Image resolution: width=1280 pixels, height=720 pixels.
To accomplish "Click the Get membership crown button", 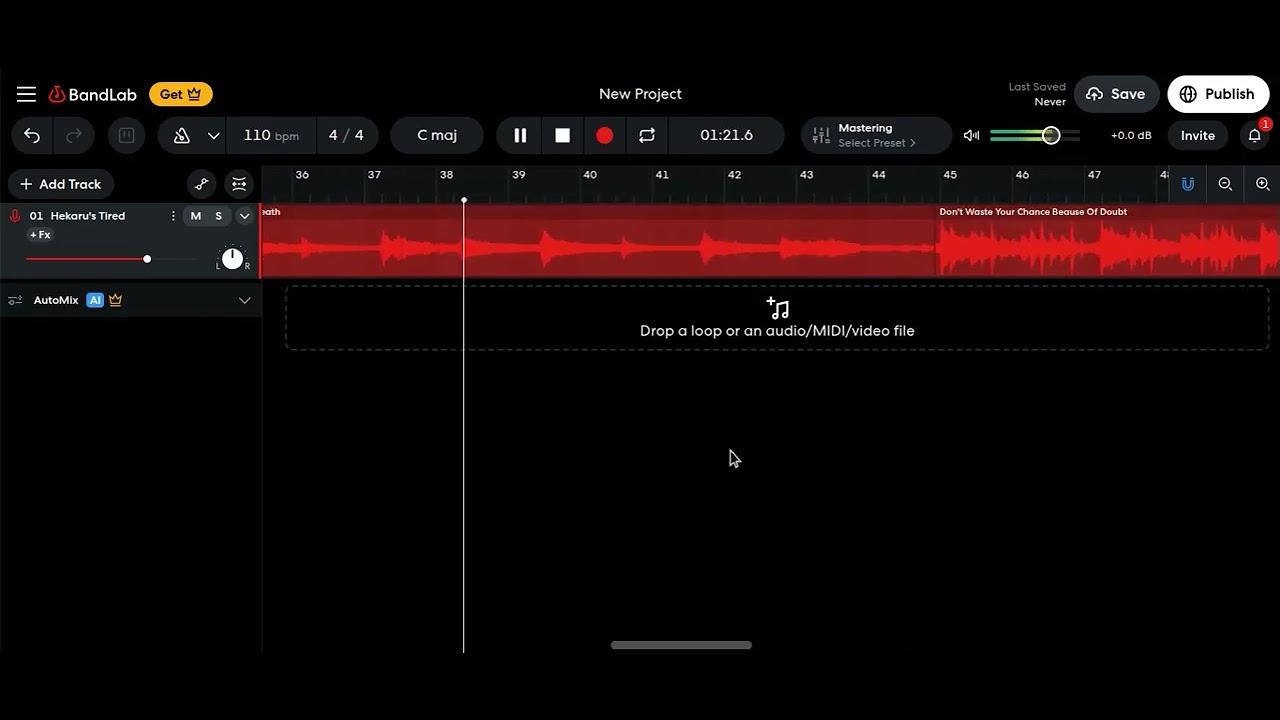I will 181,94.
